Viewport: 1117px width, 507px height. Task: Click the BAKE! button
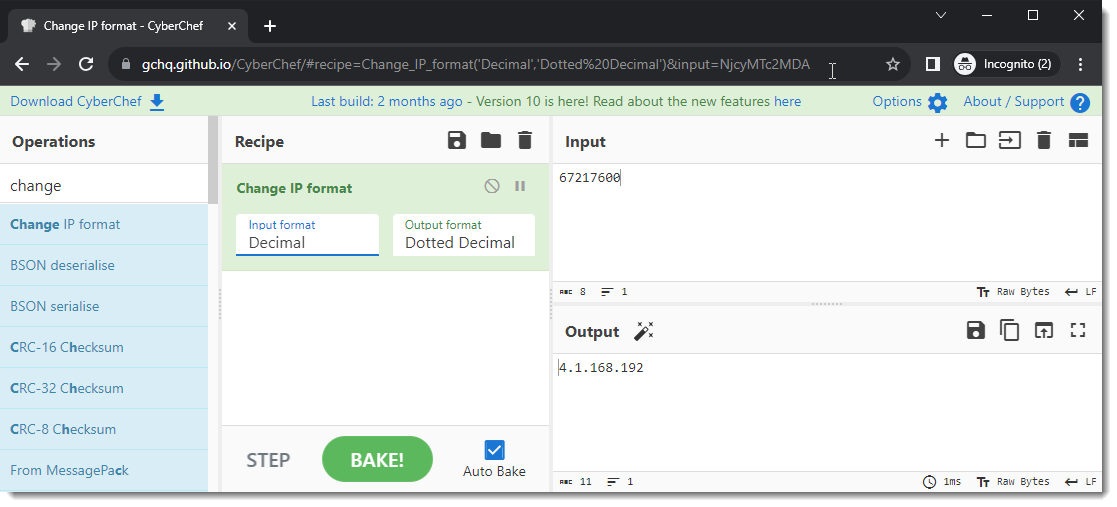click(x=378, y=459)
